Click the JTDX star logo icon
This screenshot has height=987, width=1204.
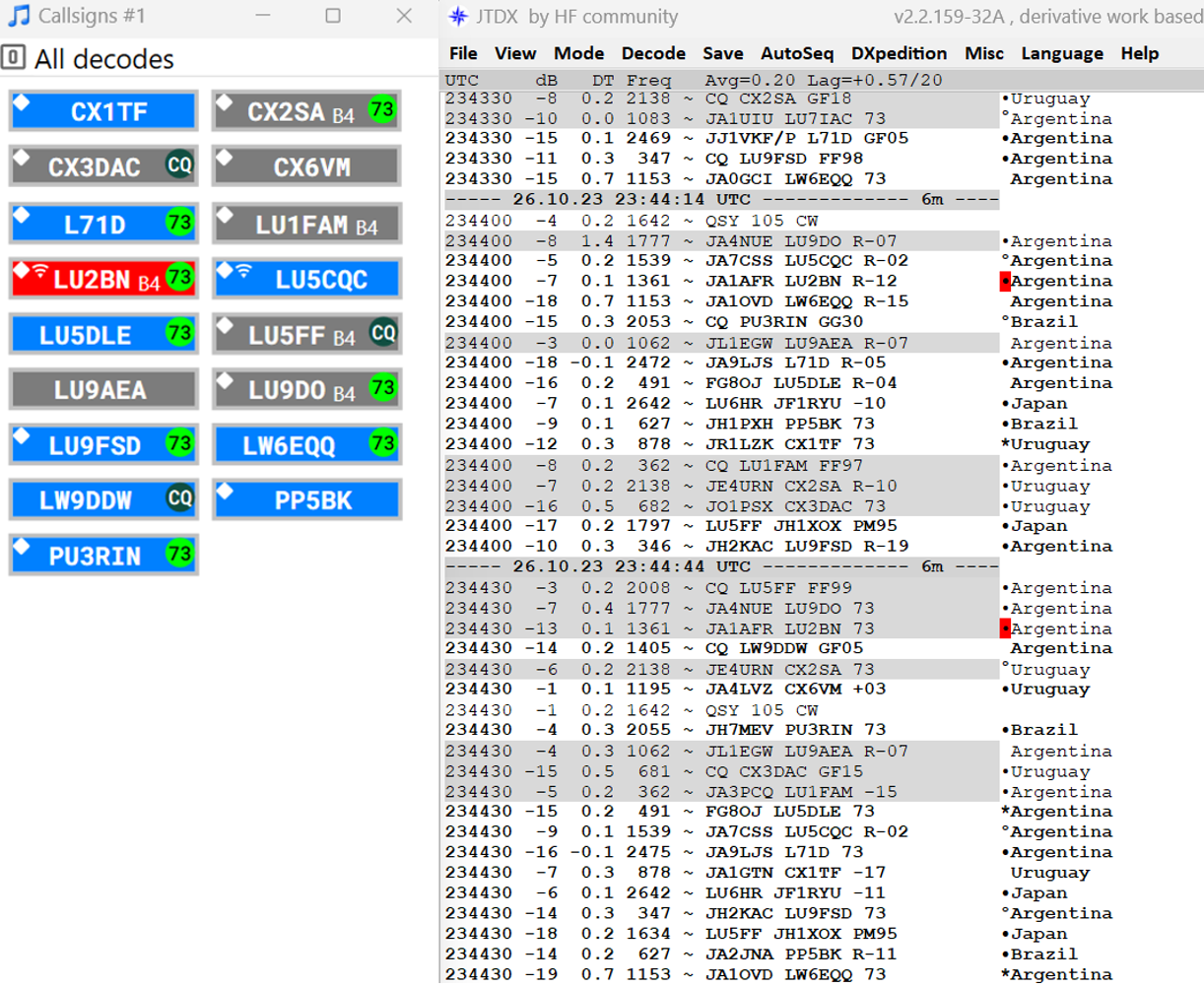[x=457, y=16]
